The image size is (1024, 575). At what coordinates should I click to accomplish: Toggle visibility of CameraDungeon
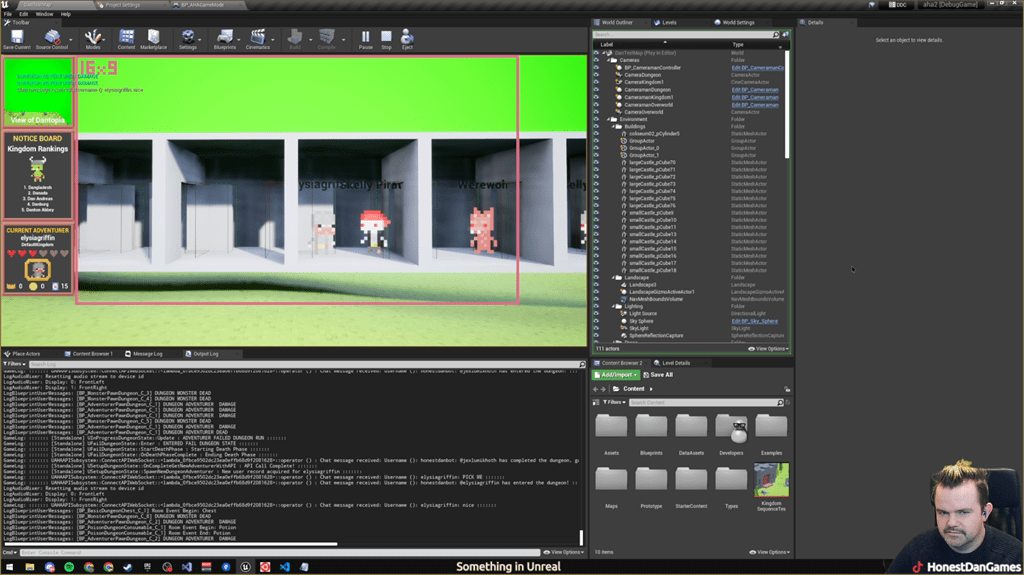click(x=596, y=74)
